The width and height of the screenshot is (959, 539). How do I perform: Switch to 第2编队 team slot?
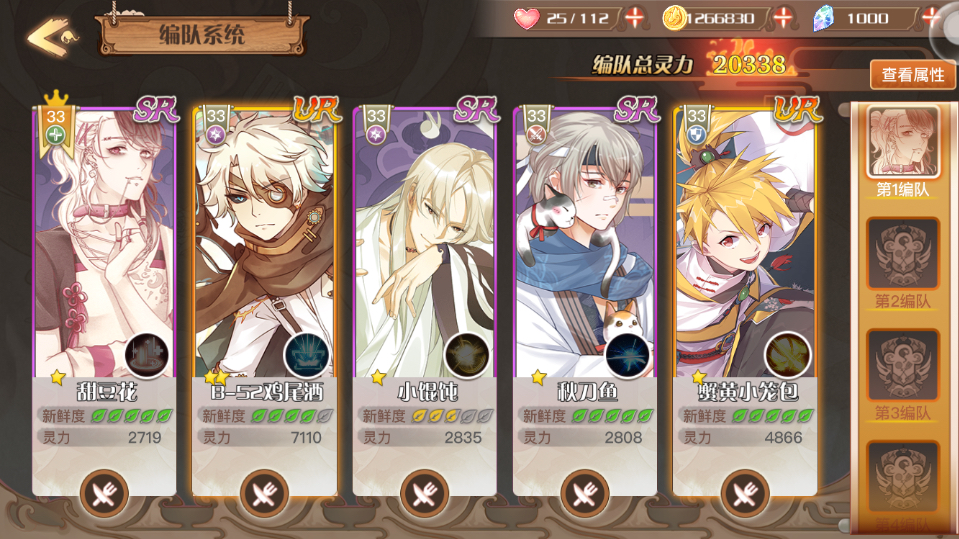pyautogui.click(x=902, y=264)
